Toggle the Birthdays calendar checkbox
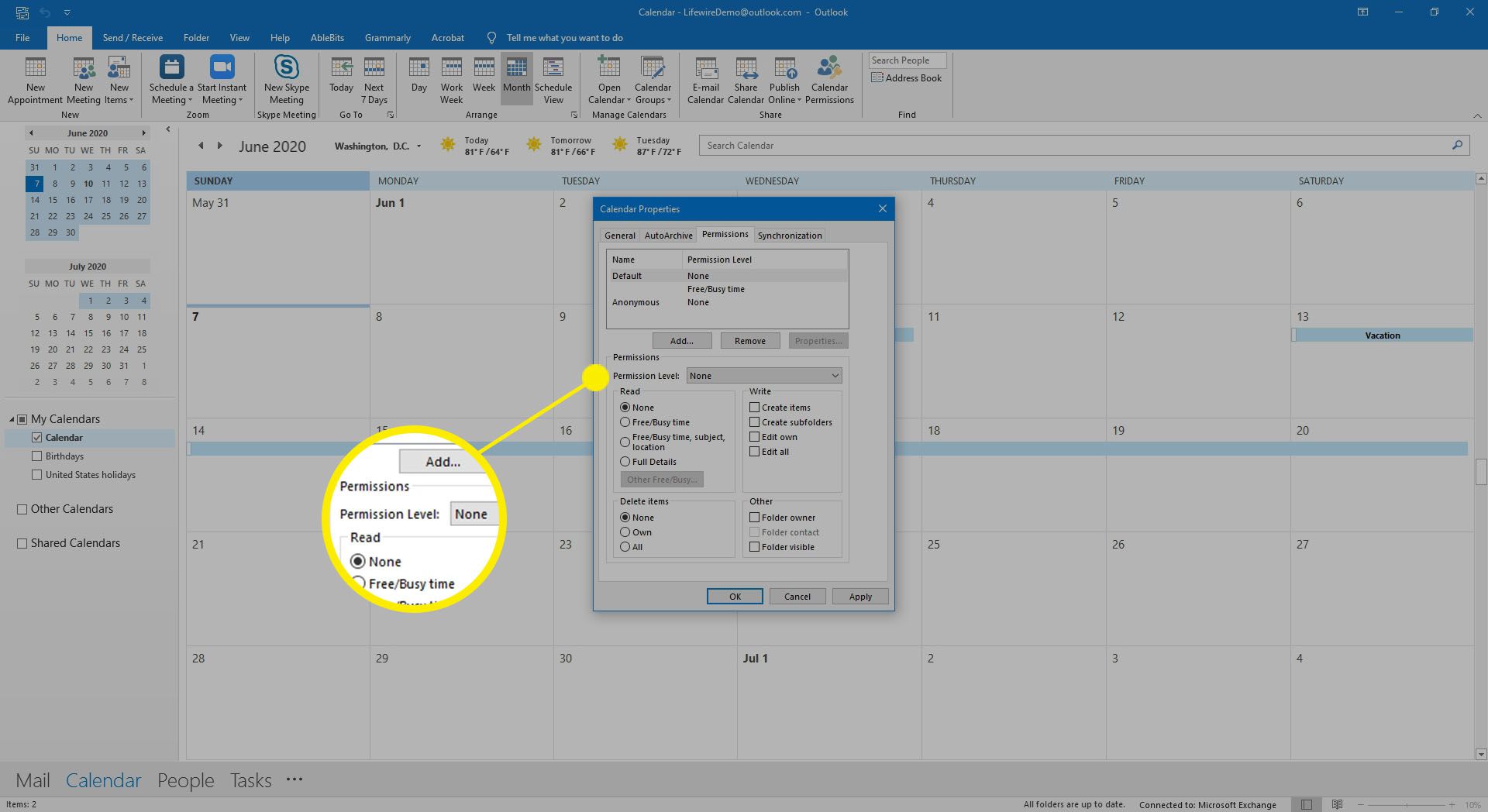1488x812 pixels. coord(36,456)
